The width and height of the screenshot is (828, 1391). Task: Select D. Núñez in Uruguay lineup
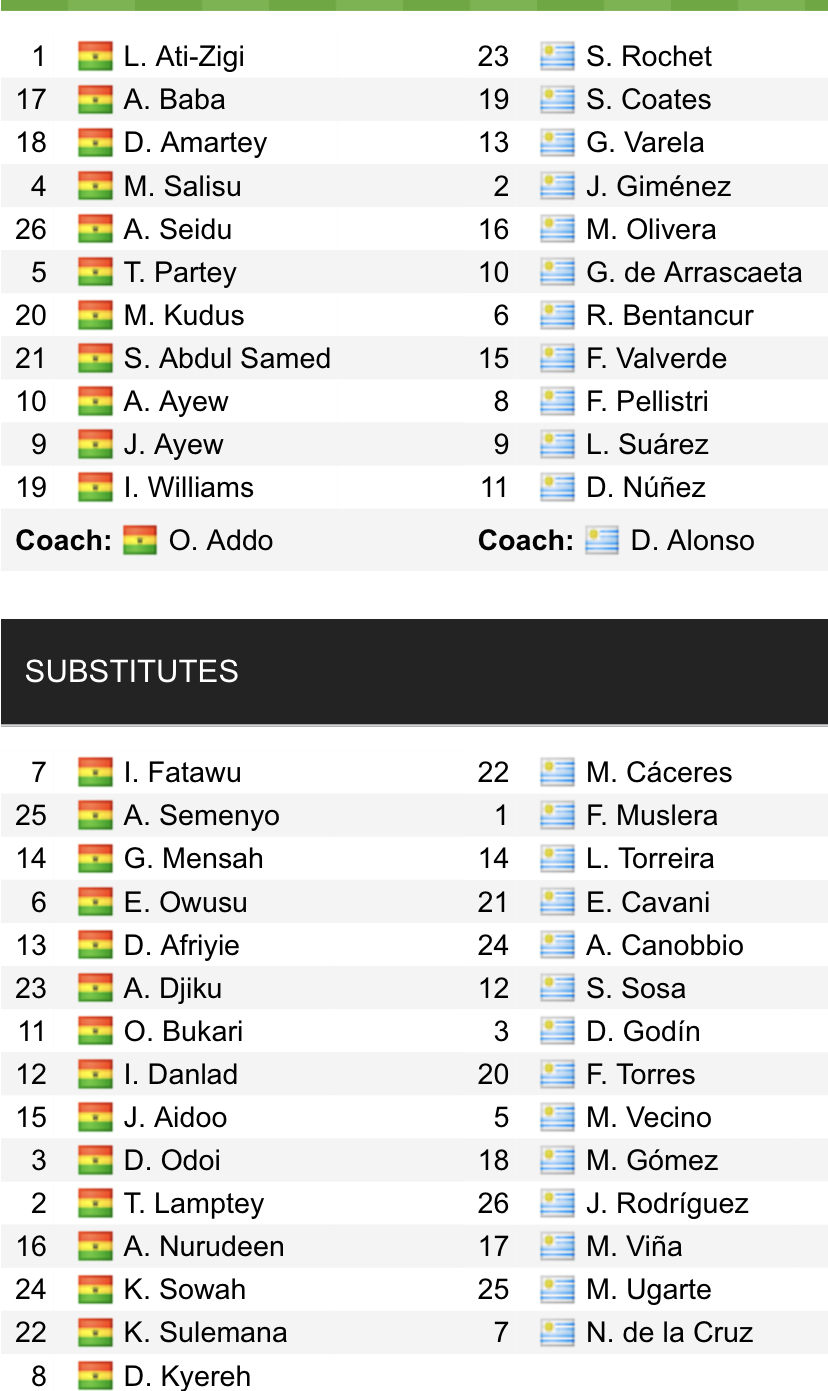pos(646,487)
